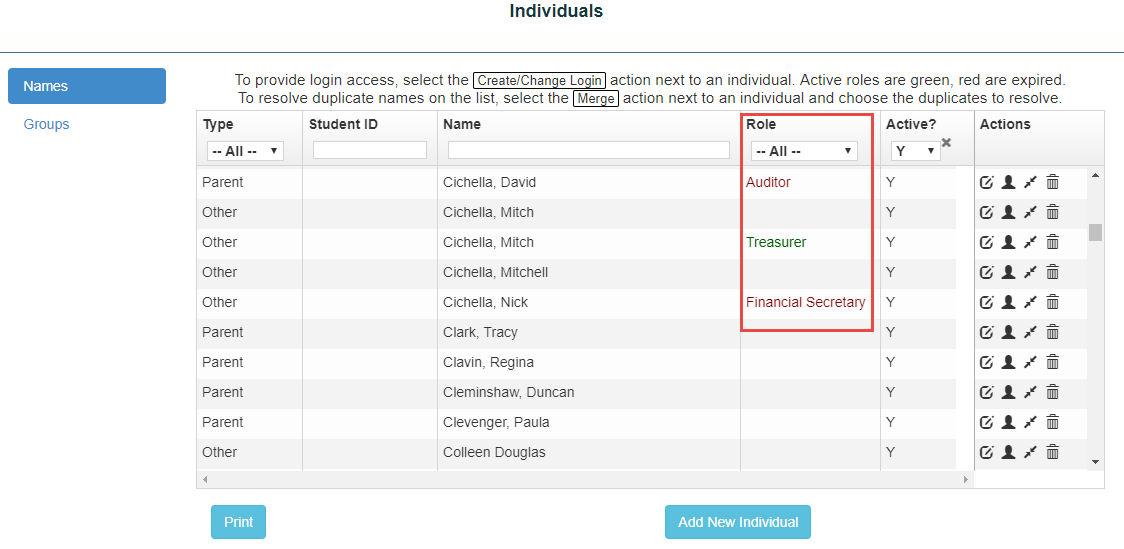Image resolution: width=1124 pixels, height=549 pixels.
Task: Open Create/Change Login for Cichella, Nick
Action: click(x=1008, y=302)
